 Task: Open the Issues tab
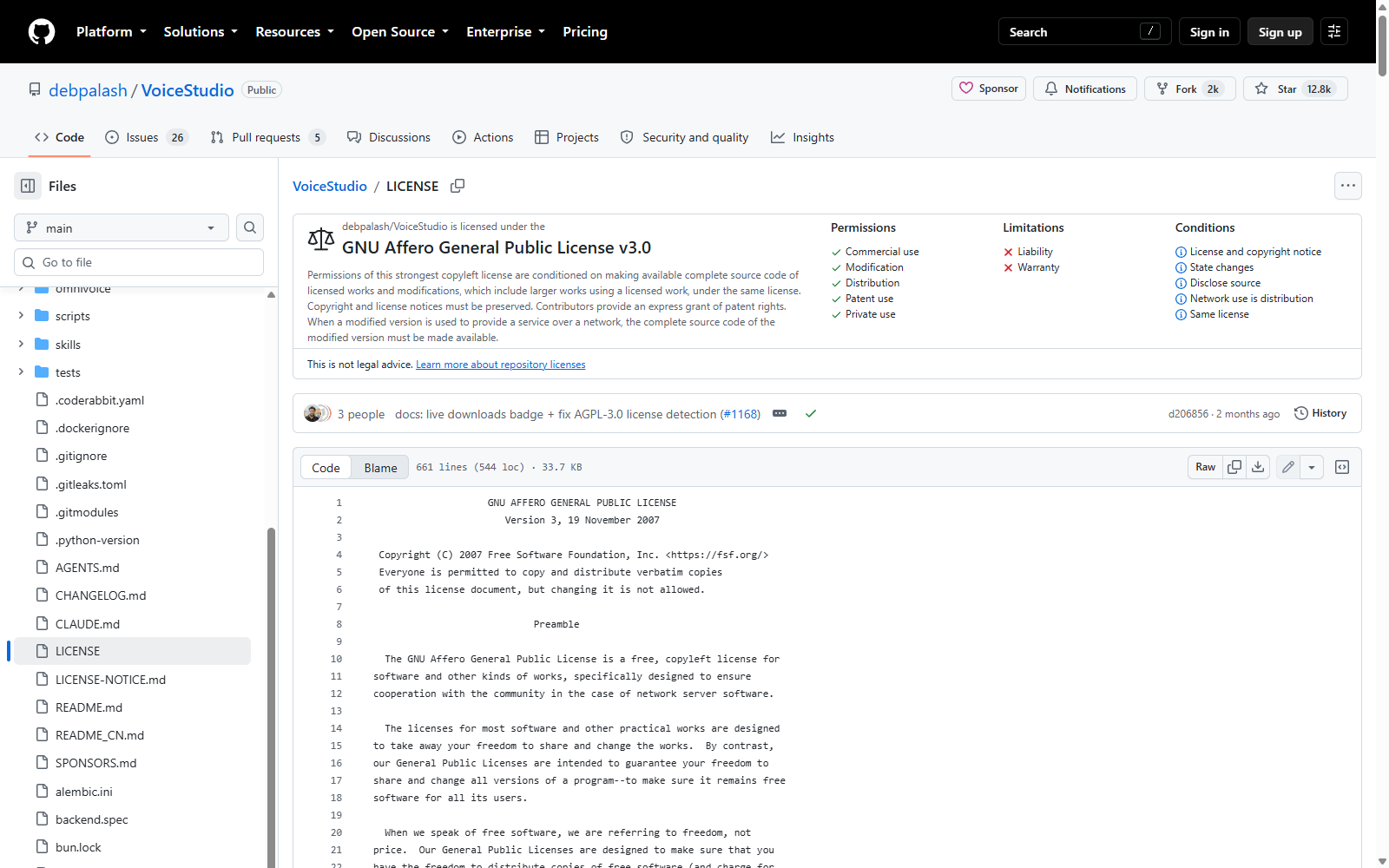146,137
